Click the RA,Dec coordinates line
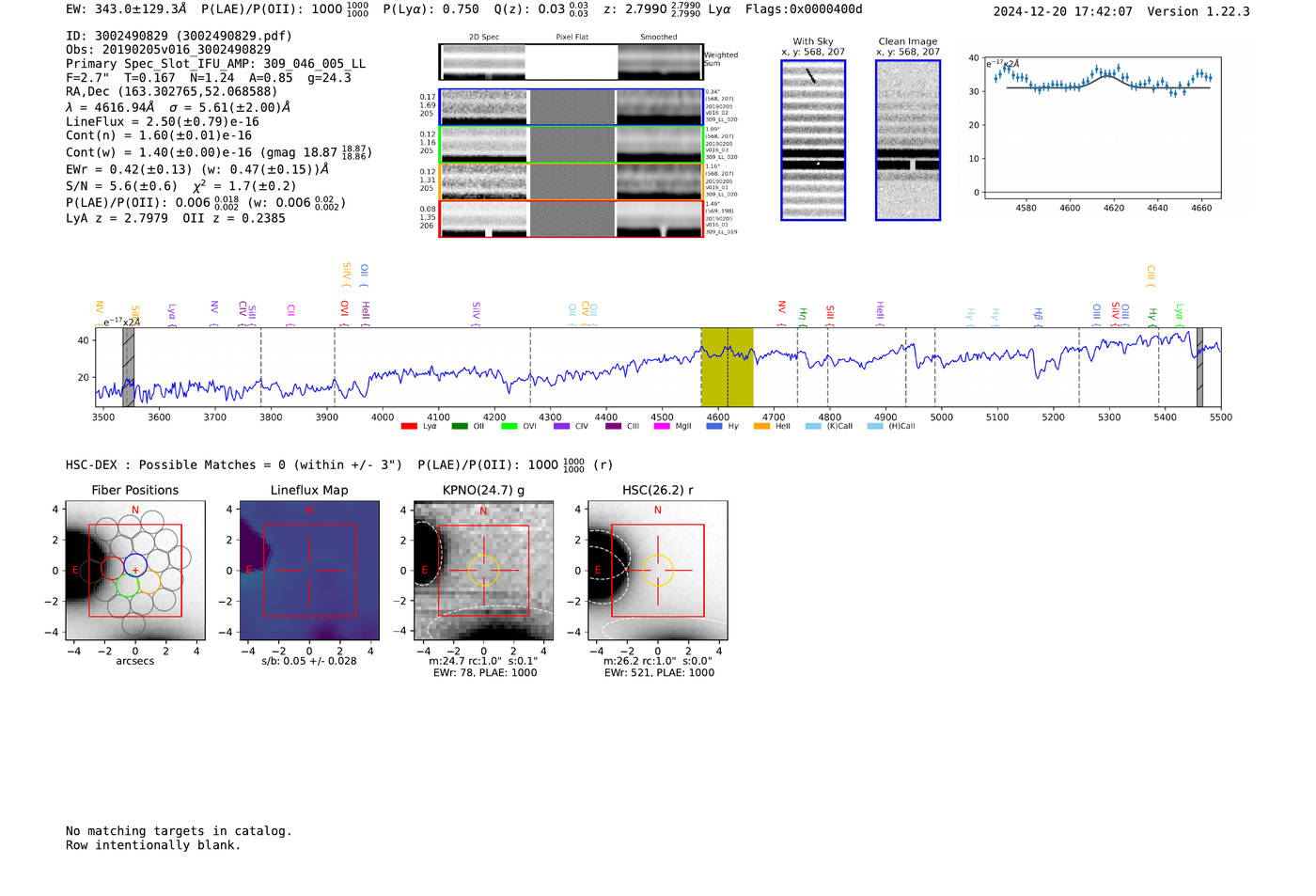Screen dimensions: 1316x896 172,91
